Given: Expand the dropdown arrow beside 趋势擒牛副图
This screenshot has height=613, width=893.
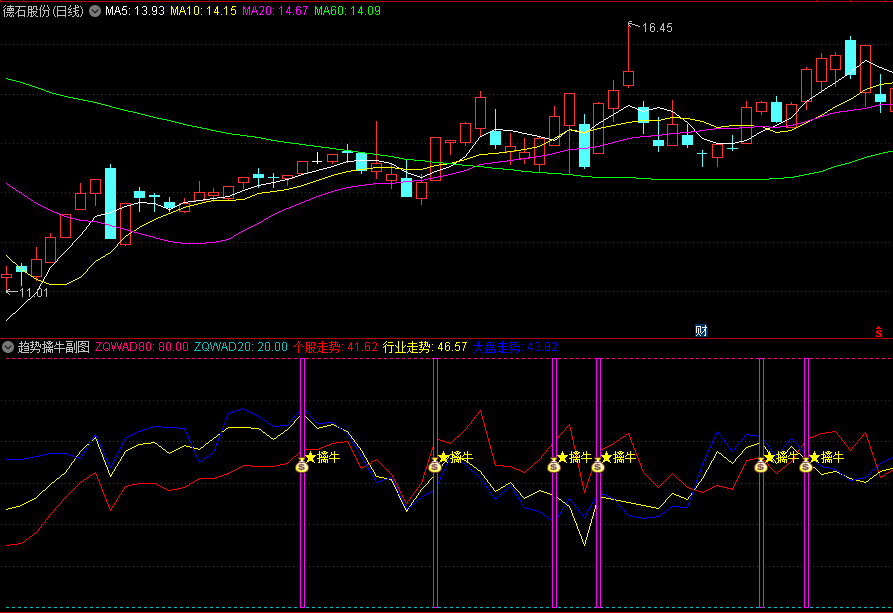Looking at the screenshot, I should pyautogui.click(x=8, y=347).
